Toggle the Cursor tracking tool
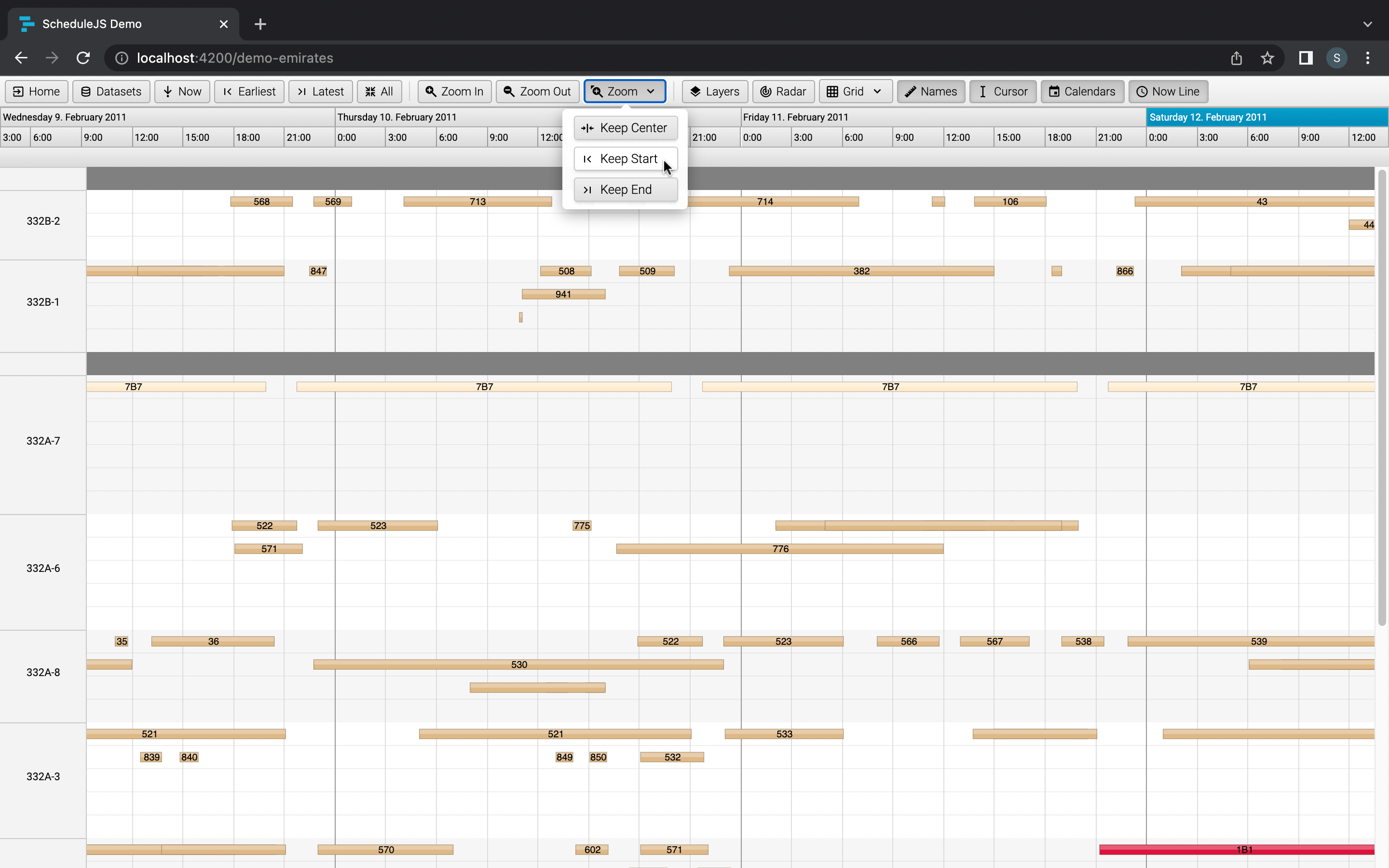The width and height of the screenshot is (1389, 868). pyautogui.click(x=1002, y=91)
